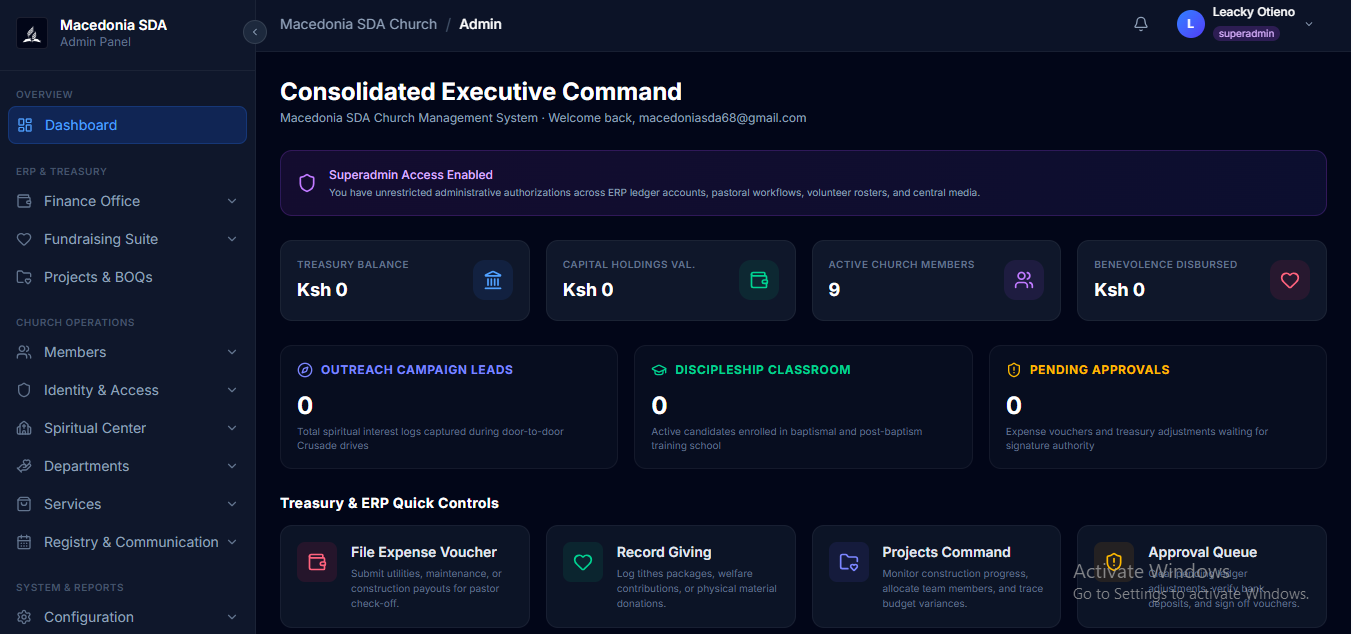The image size is (1353, 634).
Task: Click the shield alert icon beside Pending Approvals
Action: pos(1014,370)
